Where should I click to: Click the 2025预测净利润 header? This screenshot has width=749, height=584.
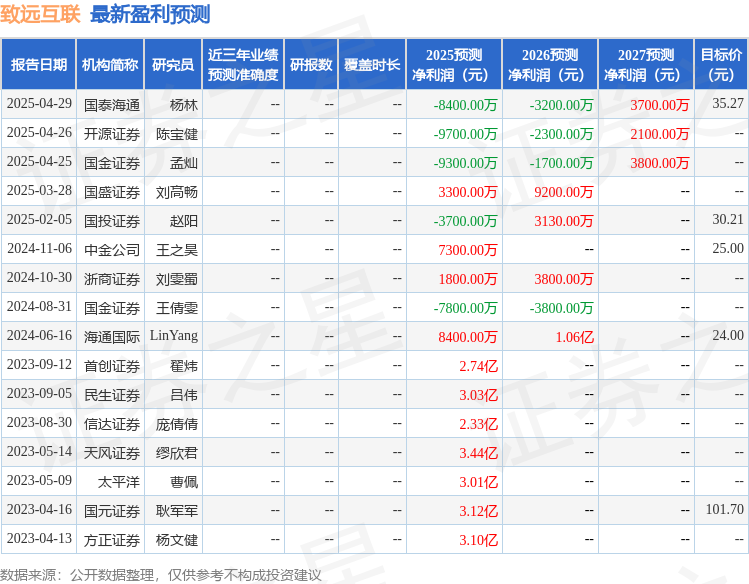click(x=454, y=64)
